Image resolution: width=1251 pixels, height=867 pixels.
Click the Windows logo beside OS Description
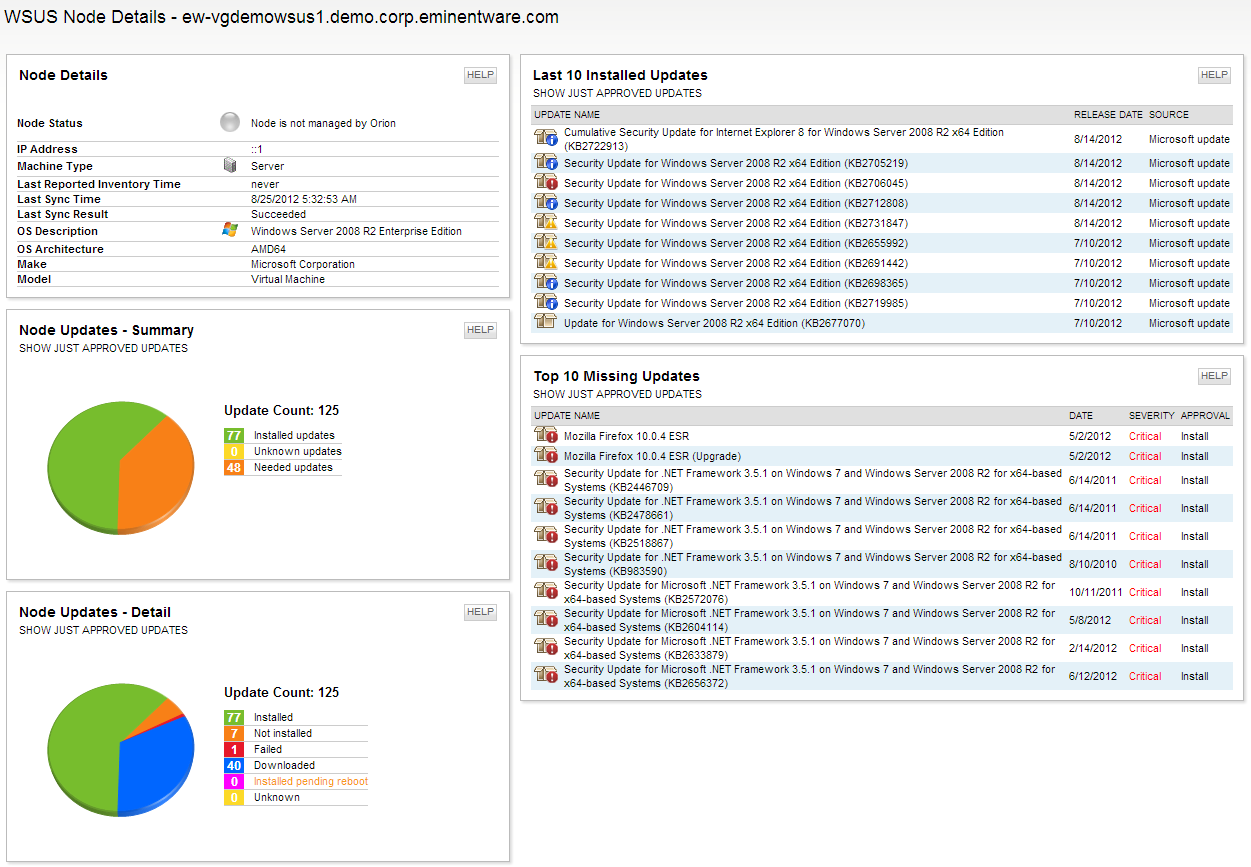[230, 231]
